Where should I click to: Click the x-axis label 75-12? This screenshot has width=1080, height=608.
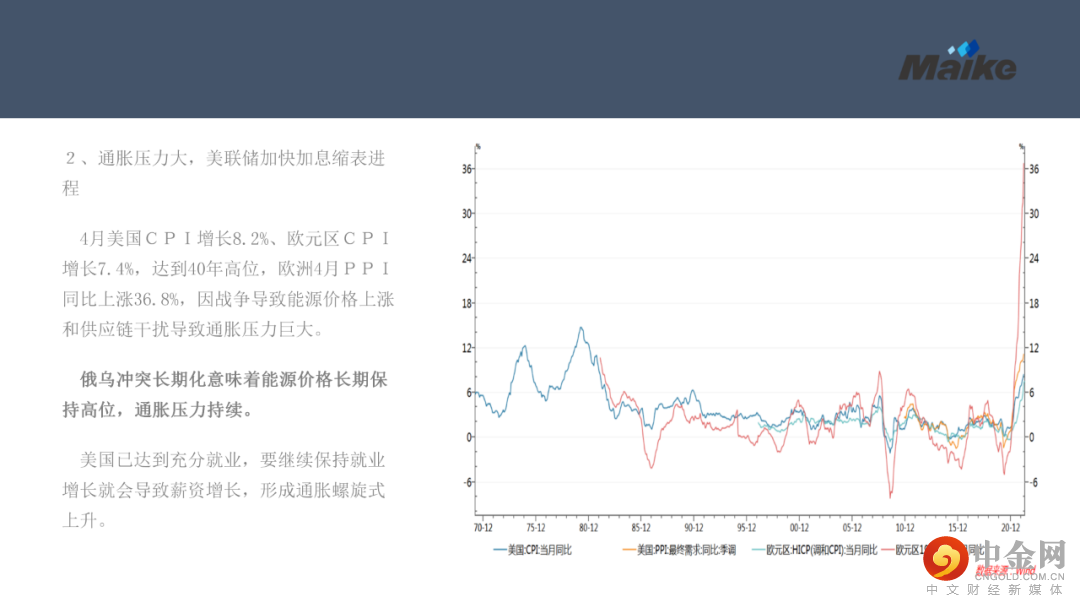[536, 528]
